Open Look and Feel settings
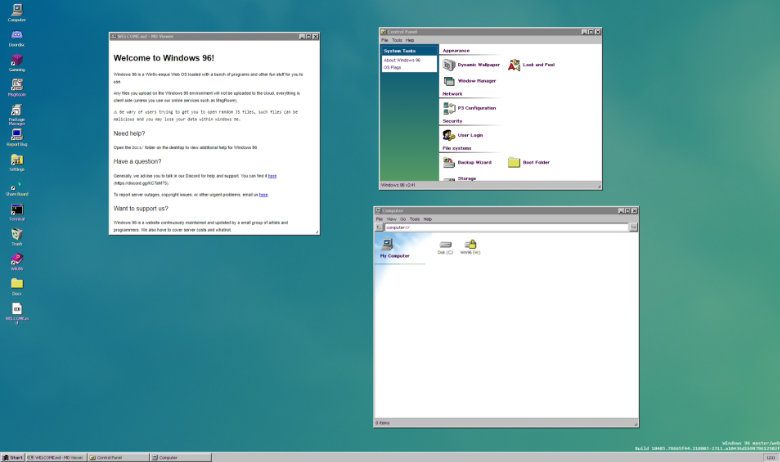Image resolution: width=780 pixels, height=462 pixels. pyautogui.click(x=531, y=65)
